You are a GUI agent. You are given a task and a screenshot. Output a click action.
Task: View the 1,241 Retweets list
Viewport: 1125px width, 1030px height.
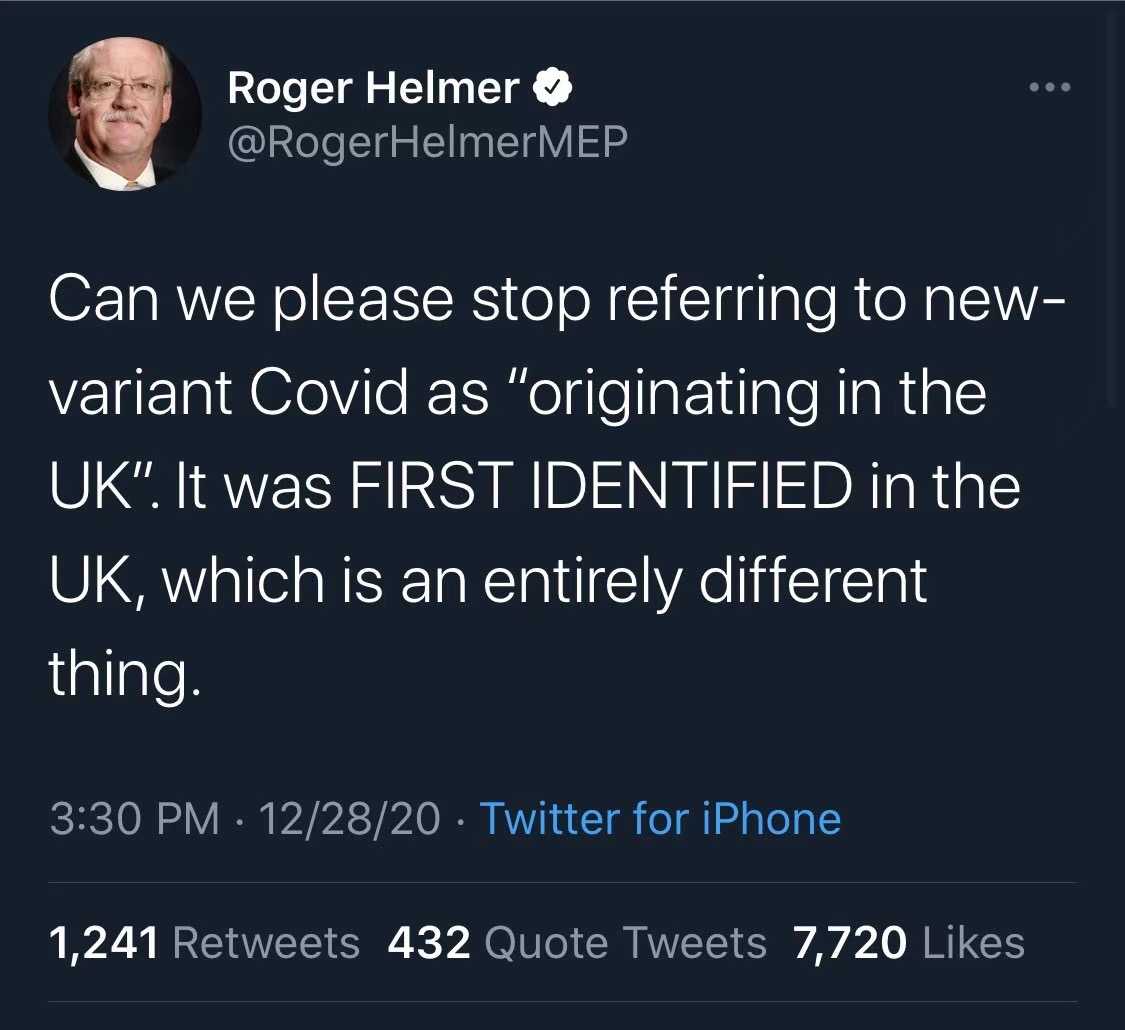click(x=204, y=943)
